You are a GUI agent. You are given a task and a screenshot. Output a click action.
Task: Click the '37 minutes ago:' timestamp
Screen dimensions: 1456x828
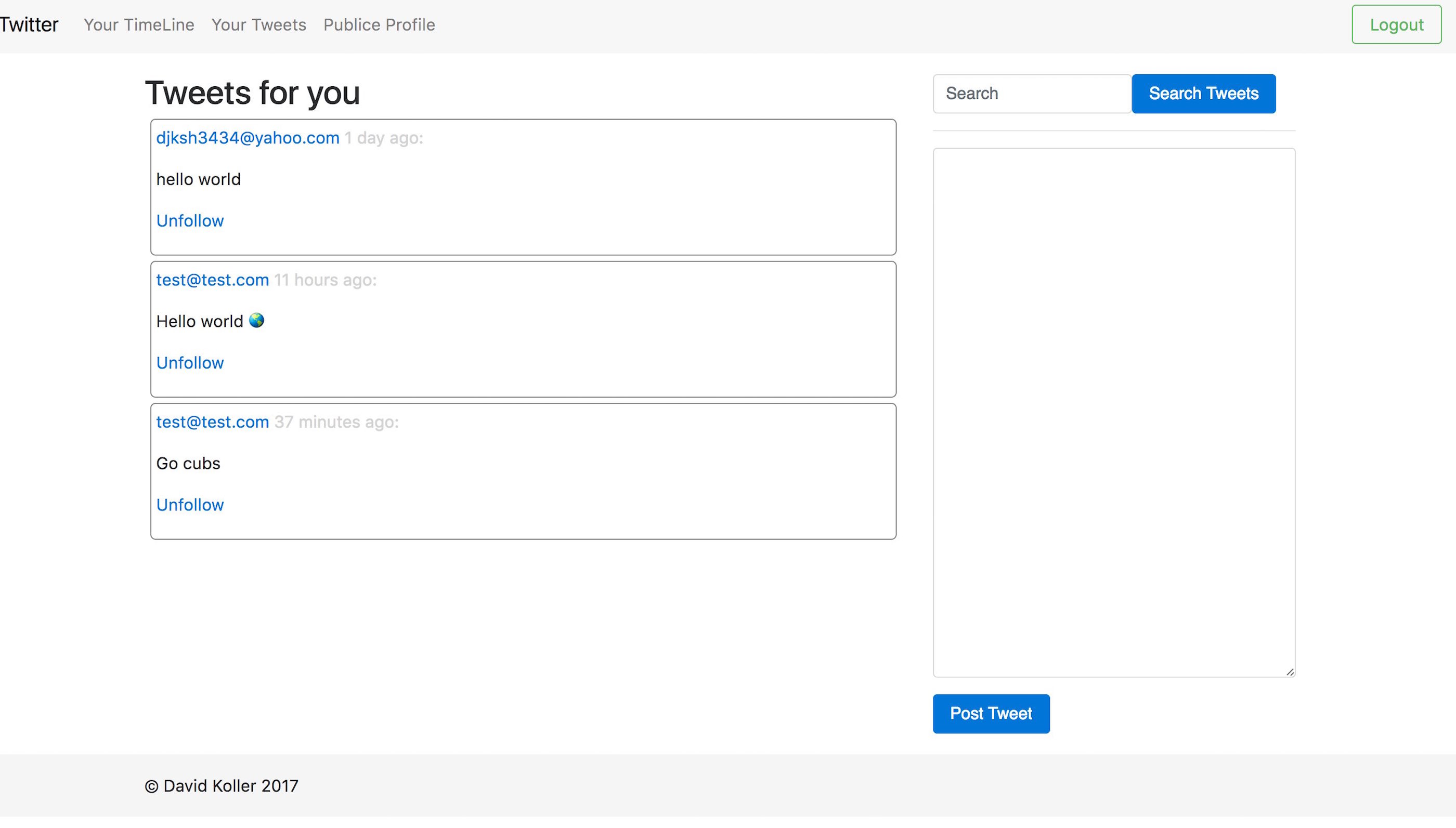point(337,422)
